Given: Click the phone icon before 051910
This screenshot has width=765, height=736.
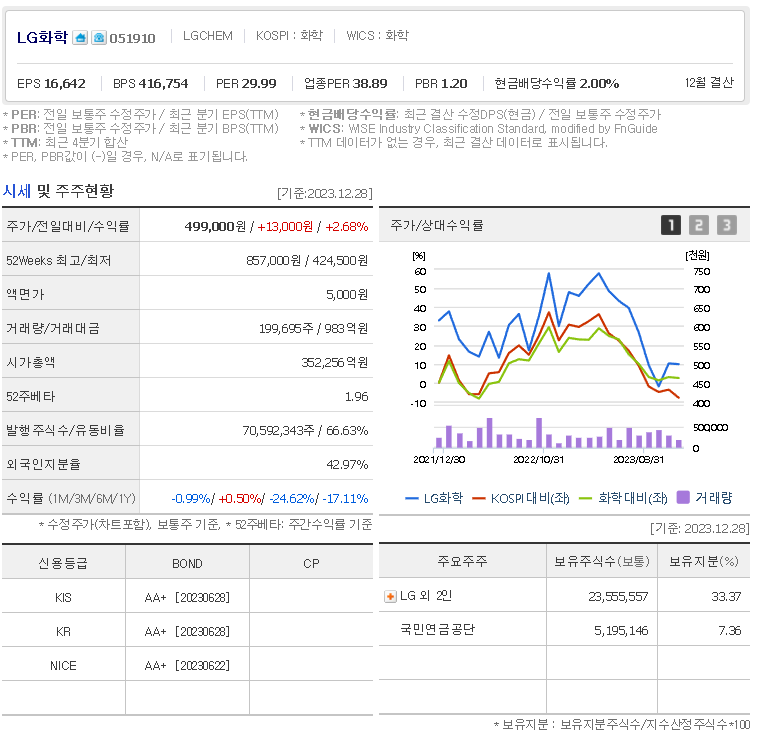Looking at the screenshot, I should pyautogui.click(x=99, y=38).
